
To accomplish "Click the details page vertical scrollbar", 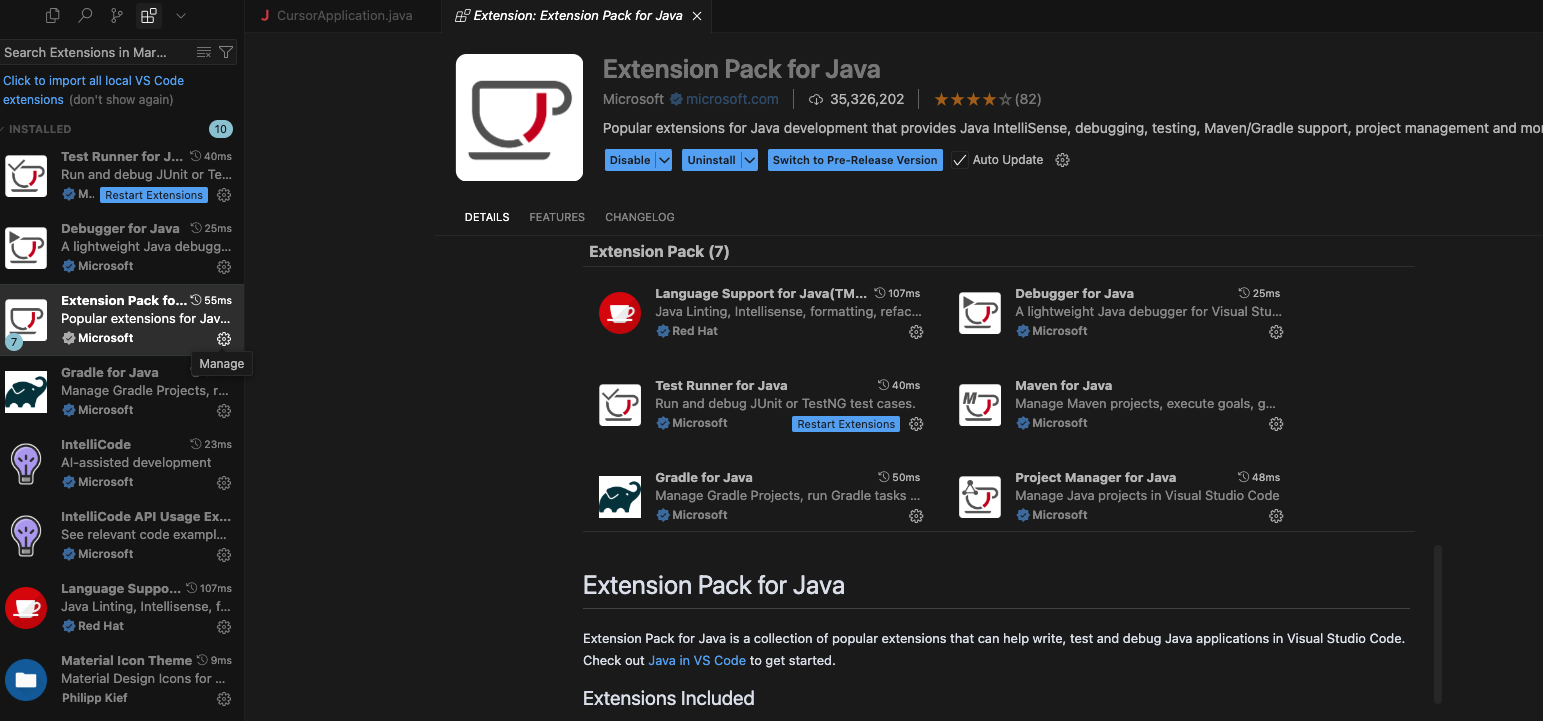I will (1438, 622).
